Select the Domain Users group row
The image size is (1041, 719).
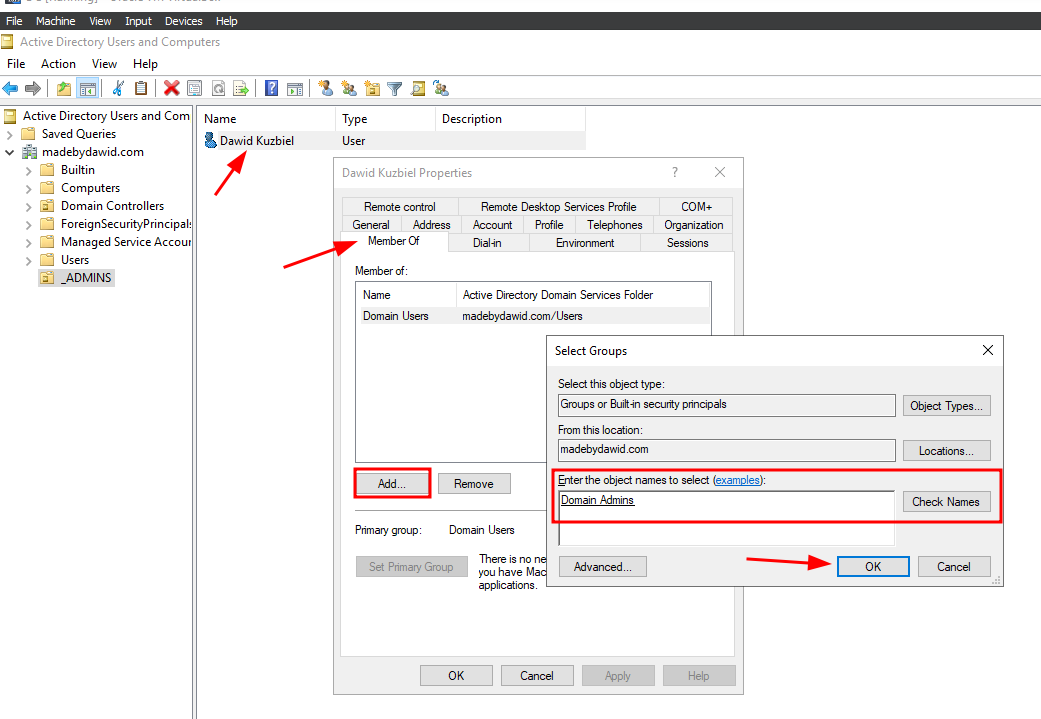pos(395,316)
